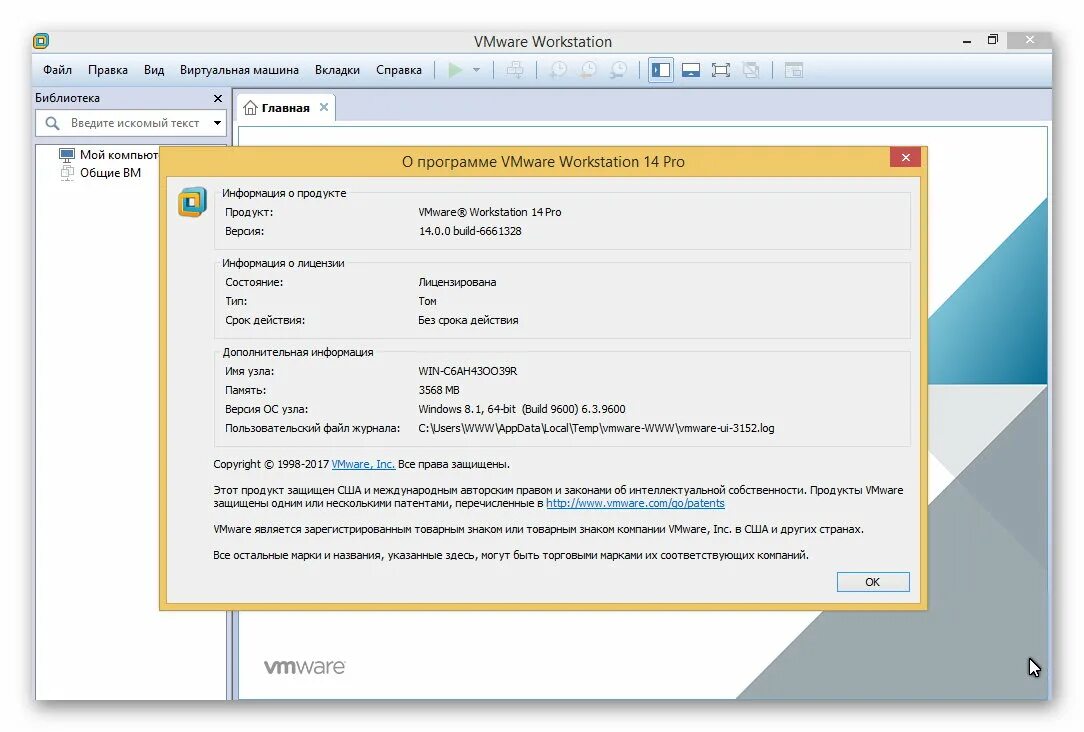1084x732 pixels.
Task: Close the About VMware Workstation 14 Pro dialog
Action: (906, 158)
